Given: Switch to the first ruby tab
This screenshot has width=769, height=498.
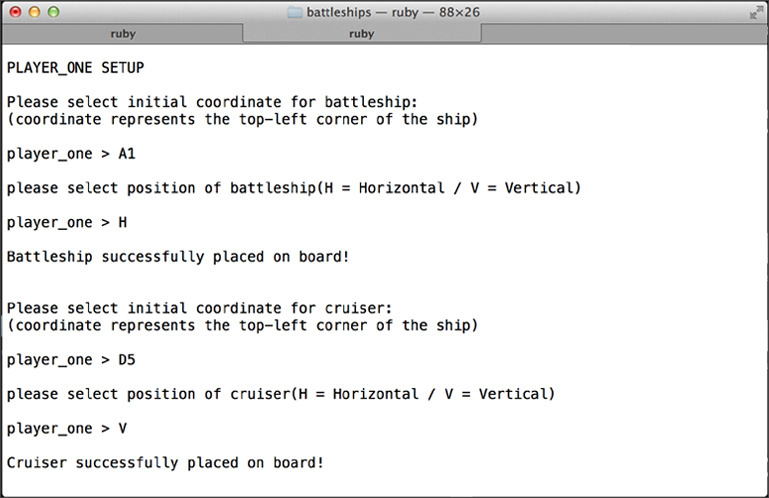Looking at the screenshot, I should [123, 34].
